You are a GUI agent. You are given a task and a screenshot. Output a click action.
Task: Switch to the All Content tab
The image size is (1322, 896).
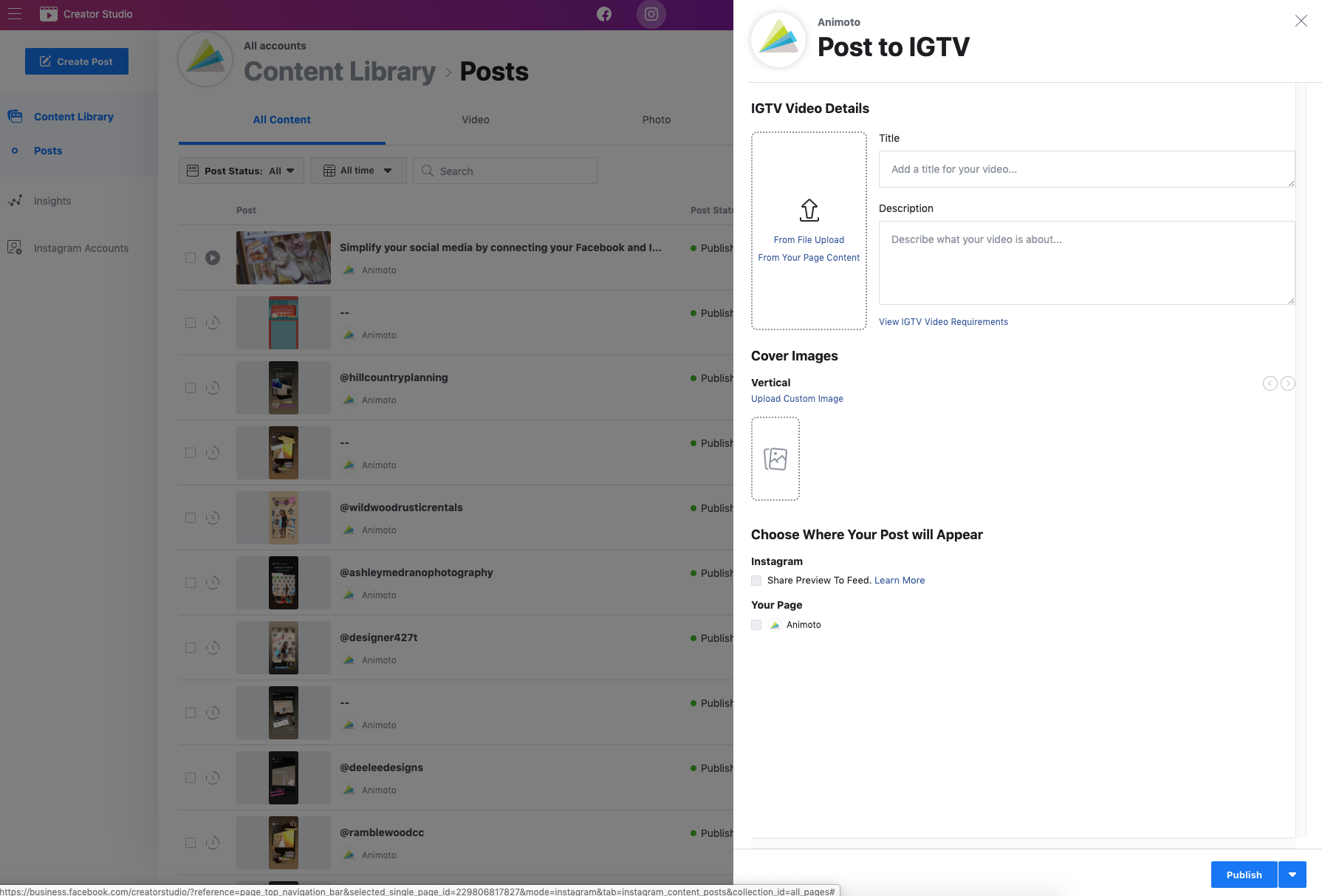282,120
